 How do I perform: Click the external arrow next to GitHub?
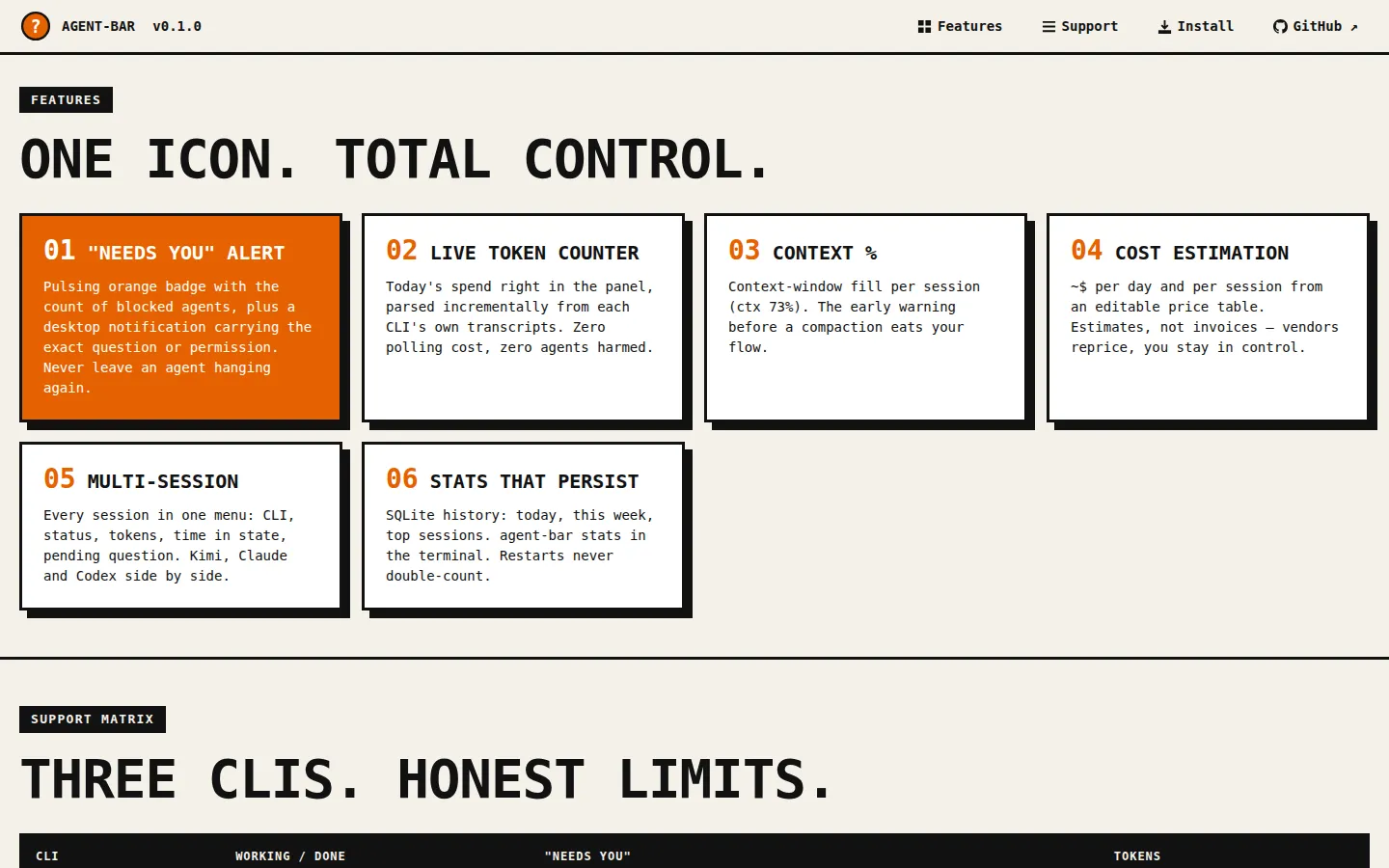(x=1354, y=27)
